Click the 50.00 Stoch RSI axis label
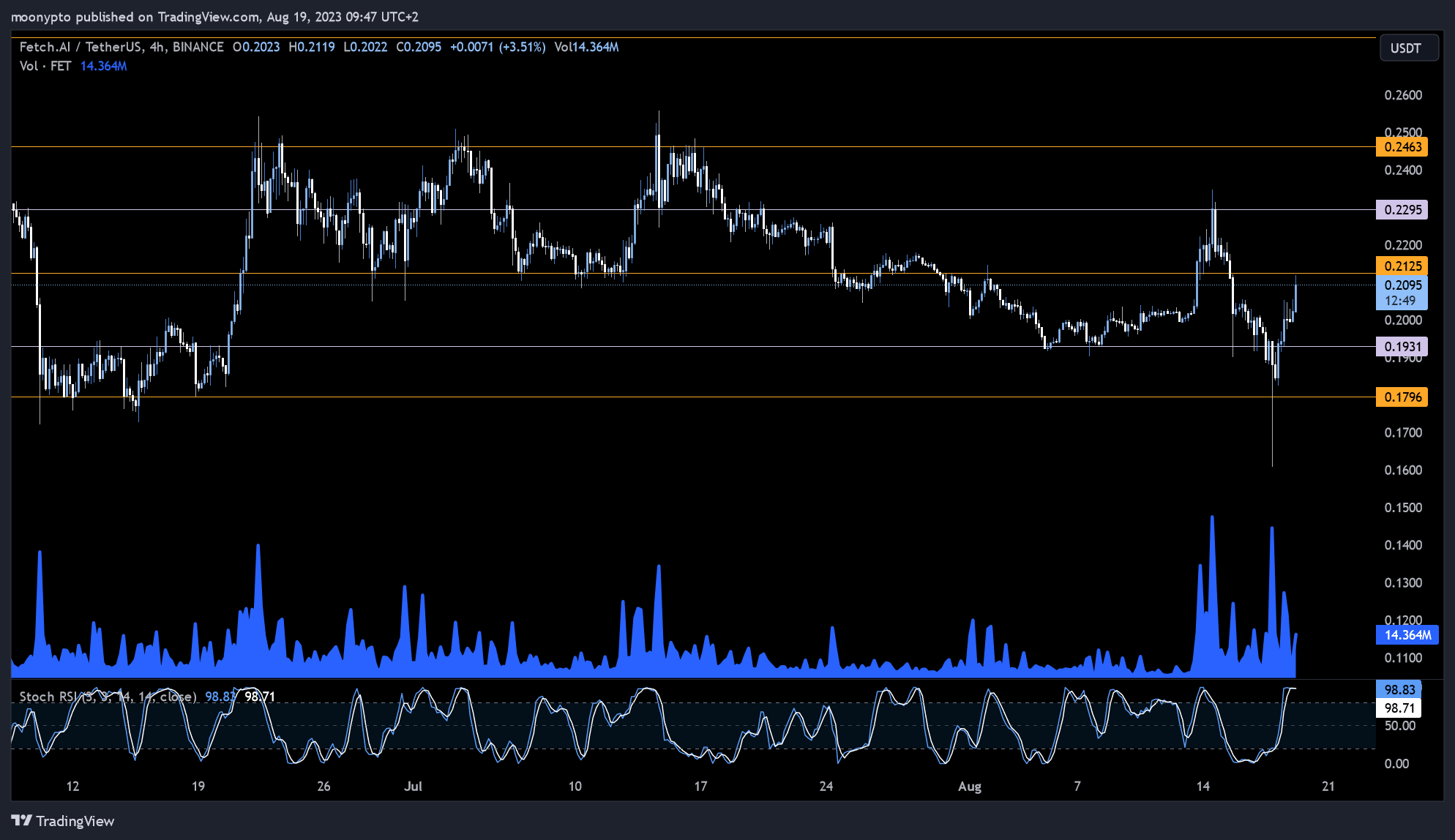Screen dimensions: 1455x840 click(1400, 726)
